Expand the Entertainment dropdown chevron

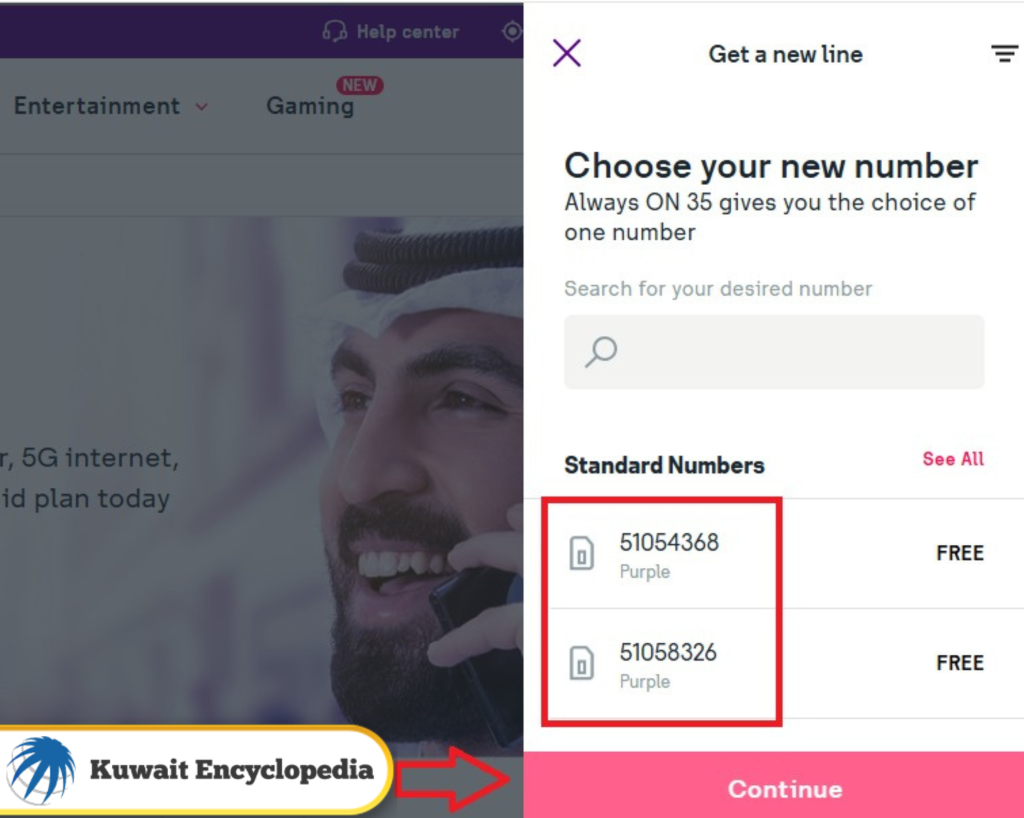point(201,107)
